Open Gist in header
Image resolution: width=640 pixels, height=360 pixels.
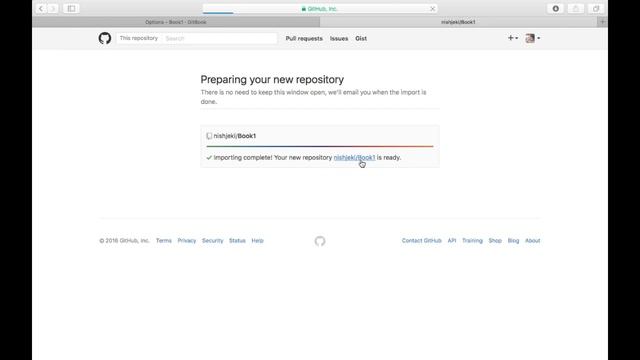[361, 38]
